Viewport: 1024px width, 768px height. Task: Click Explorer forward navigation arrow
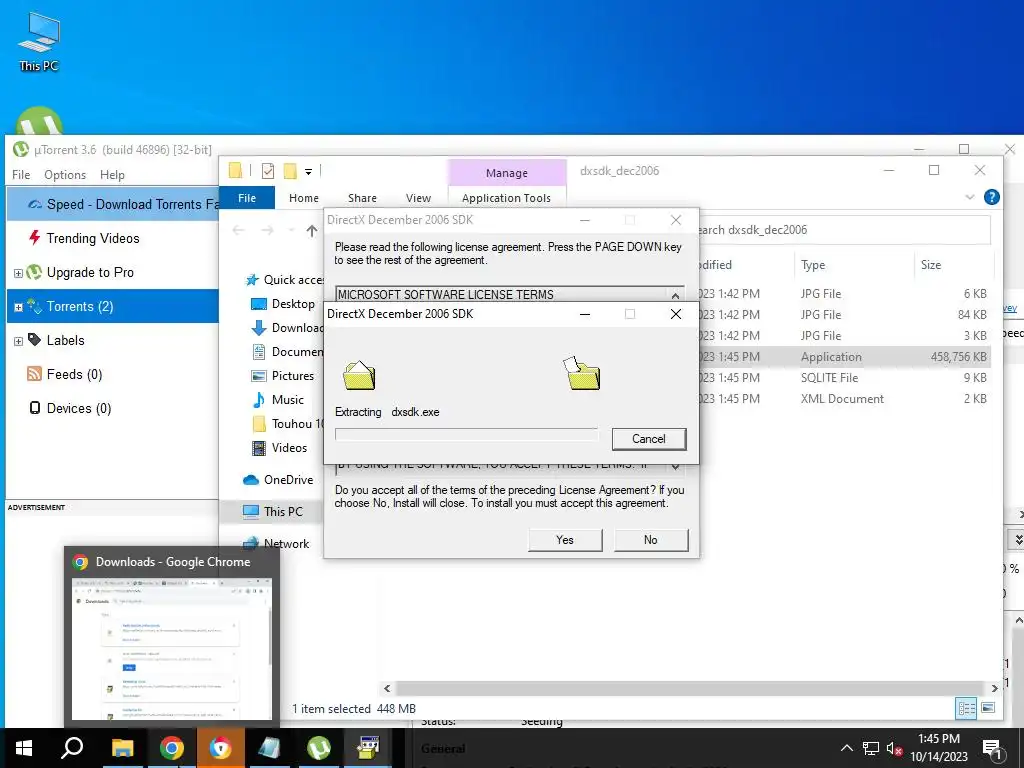click(267, 230)
